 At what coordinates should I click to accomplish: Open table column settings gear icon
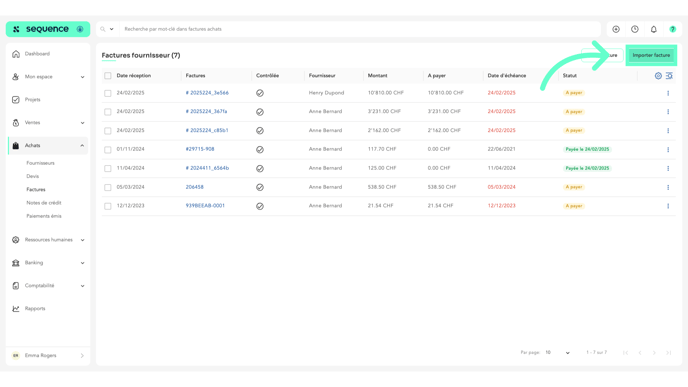click(x=658, y=76)
